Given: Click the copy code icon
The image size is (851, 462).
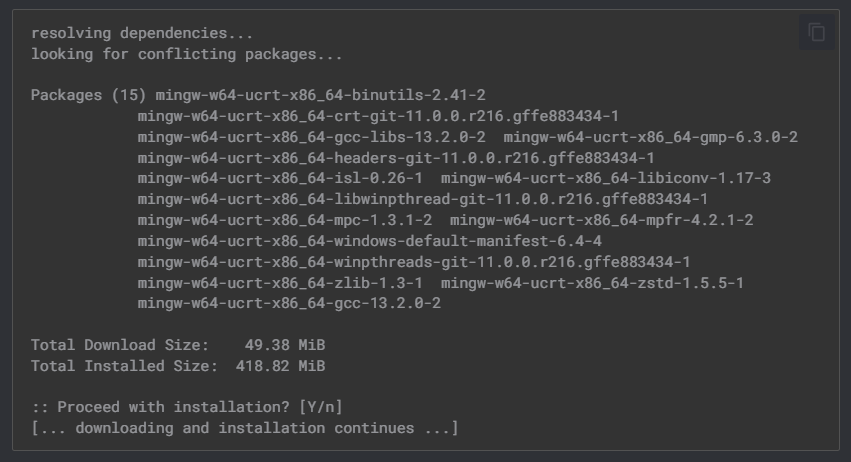Looking at the screenshot, I should (817, 33).
